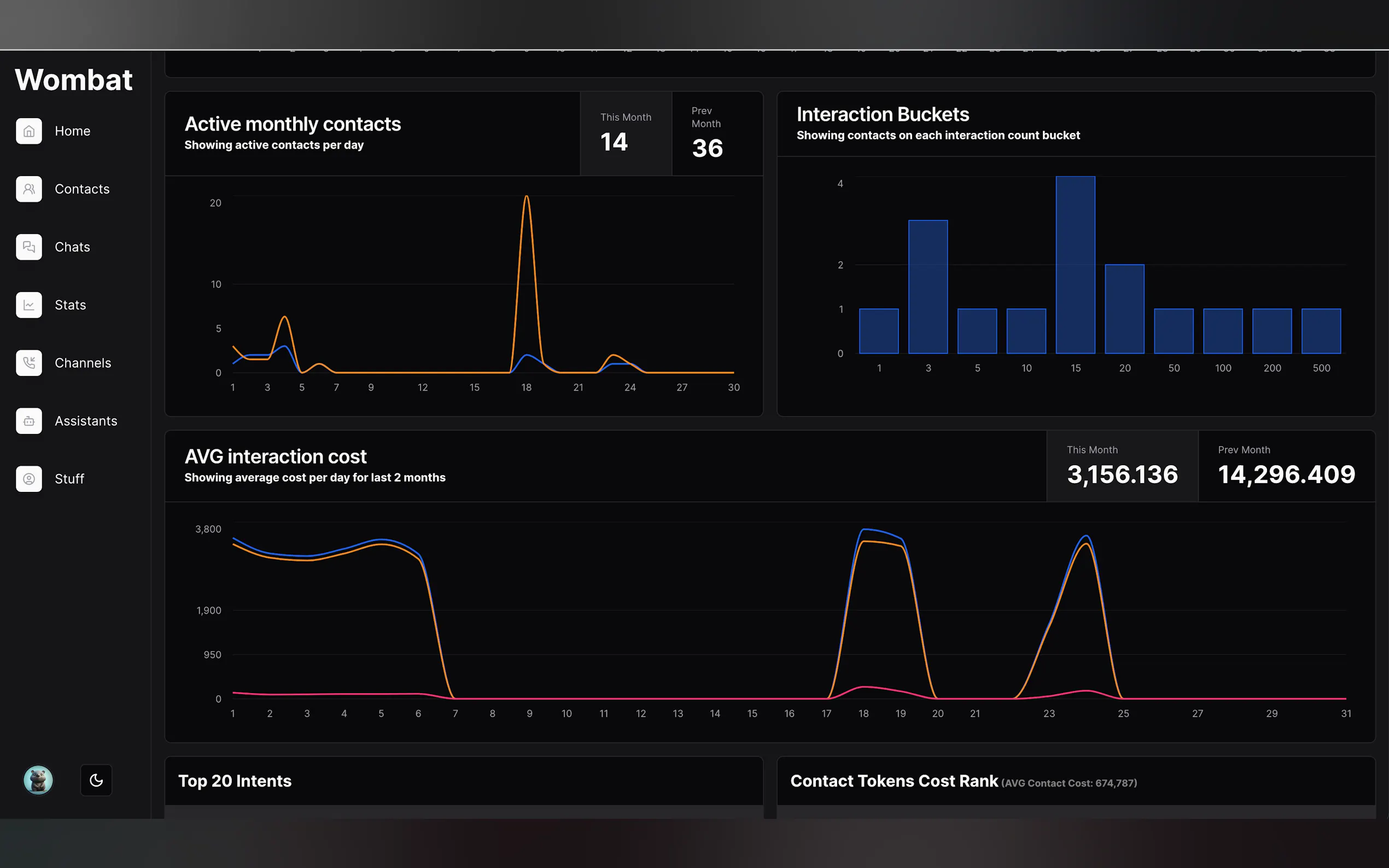Click the bar for bucket 3
The width and height of the screenshot is (1389, 868).
click(x=928, y=286)
